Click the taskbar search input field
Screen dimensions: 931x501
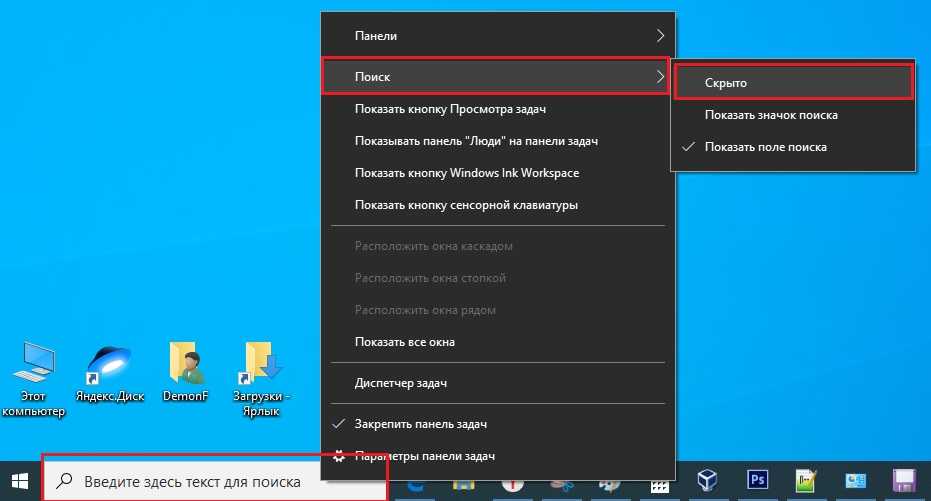click(x=215, y=481)
